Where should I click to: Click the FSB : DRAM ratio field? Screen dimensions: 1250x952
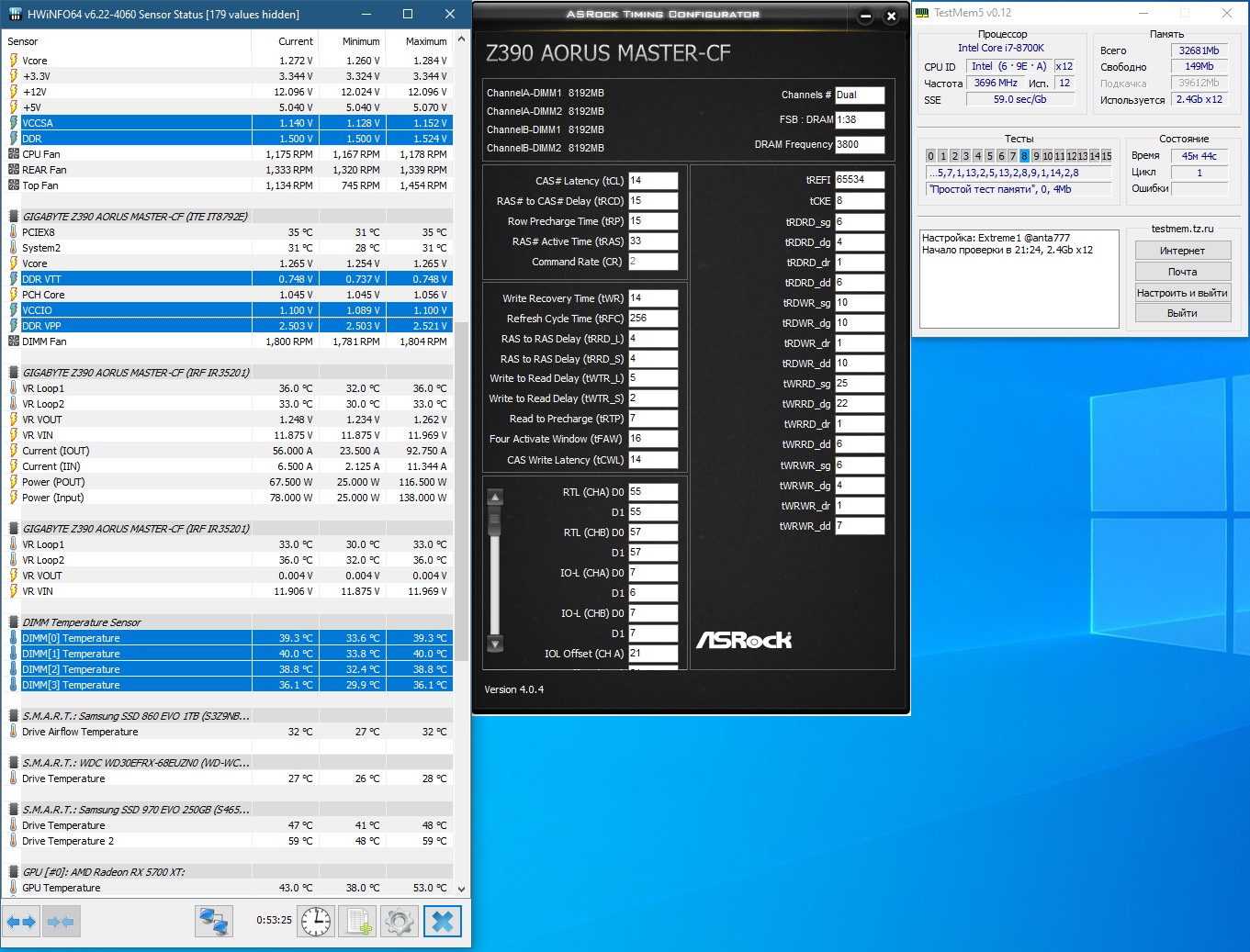tap(860, 120)
